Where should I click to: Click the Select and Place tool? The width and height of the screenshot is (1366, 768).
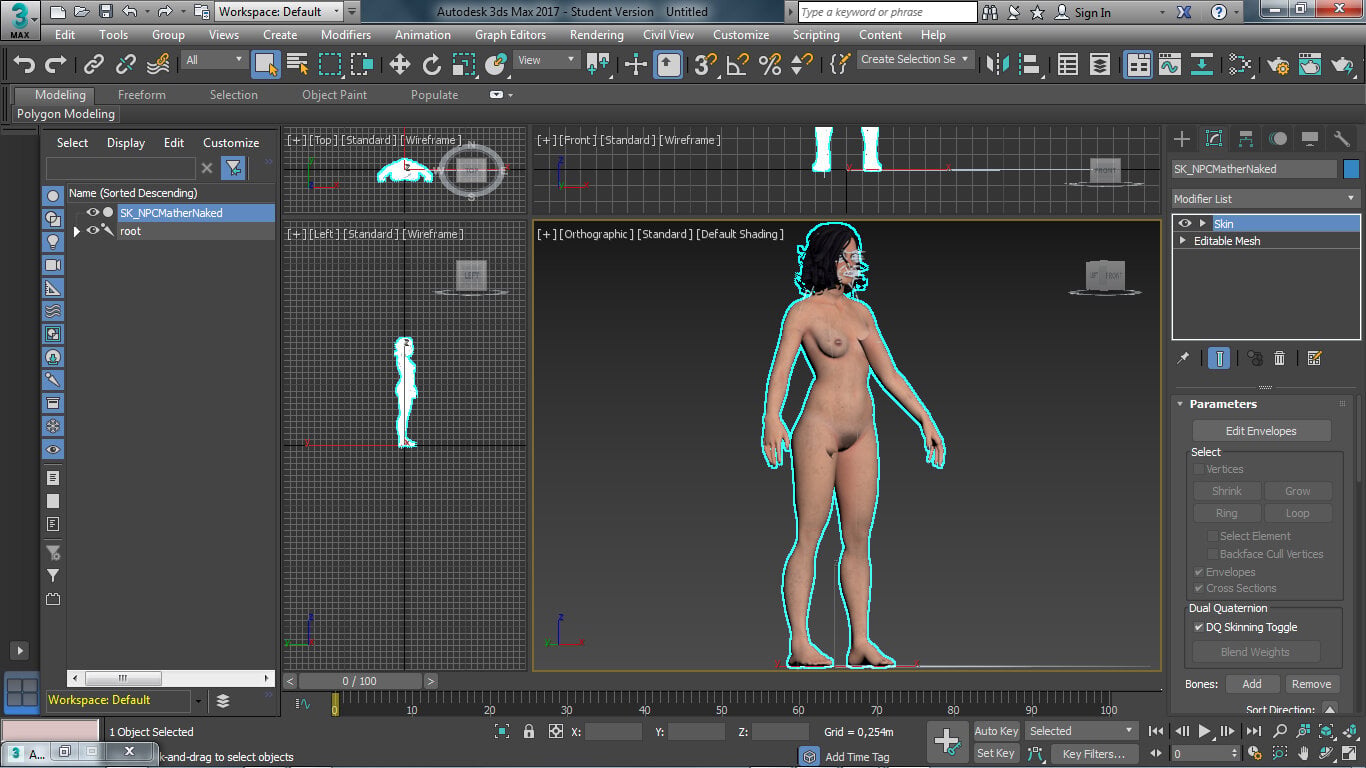495,65
